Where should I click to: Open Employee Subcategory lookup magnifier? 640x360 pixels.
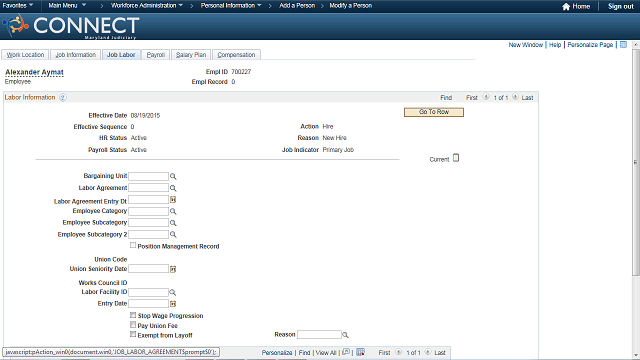click(173, 223)
